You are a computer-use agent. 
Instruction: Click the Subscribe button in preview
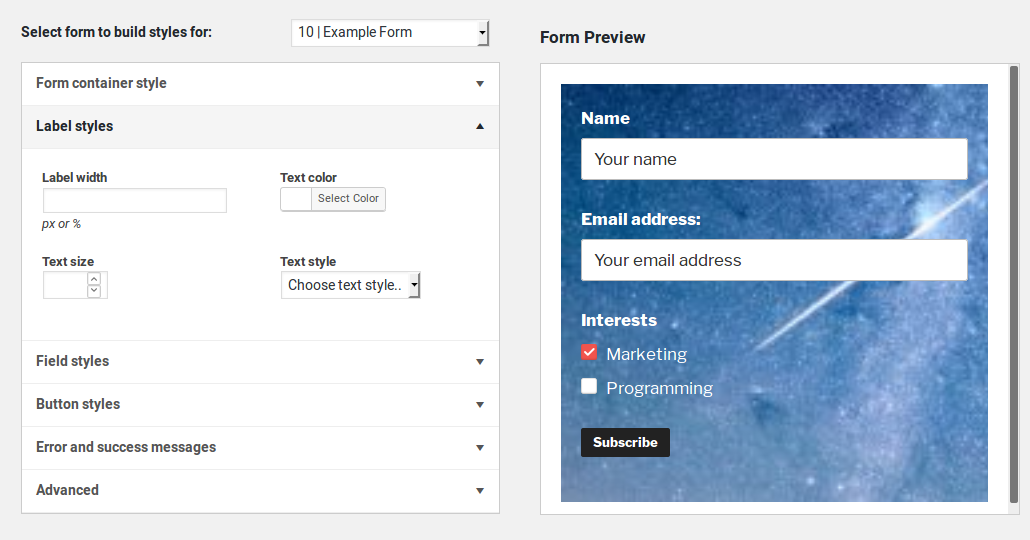[x=625, y=442]
